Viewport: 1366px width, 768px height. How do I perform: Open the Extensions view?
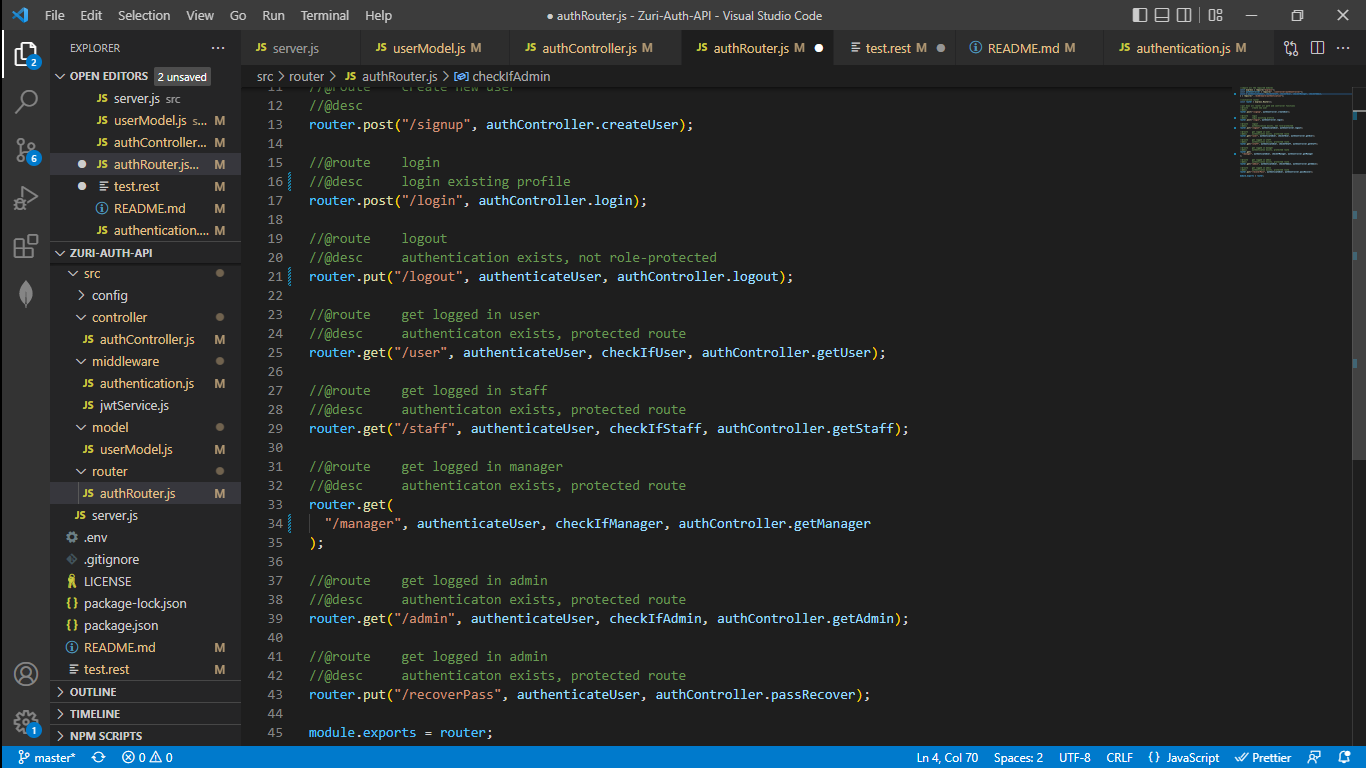(25, 244)
